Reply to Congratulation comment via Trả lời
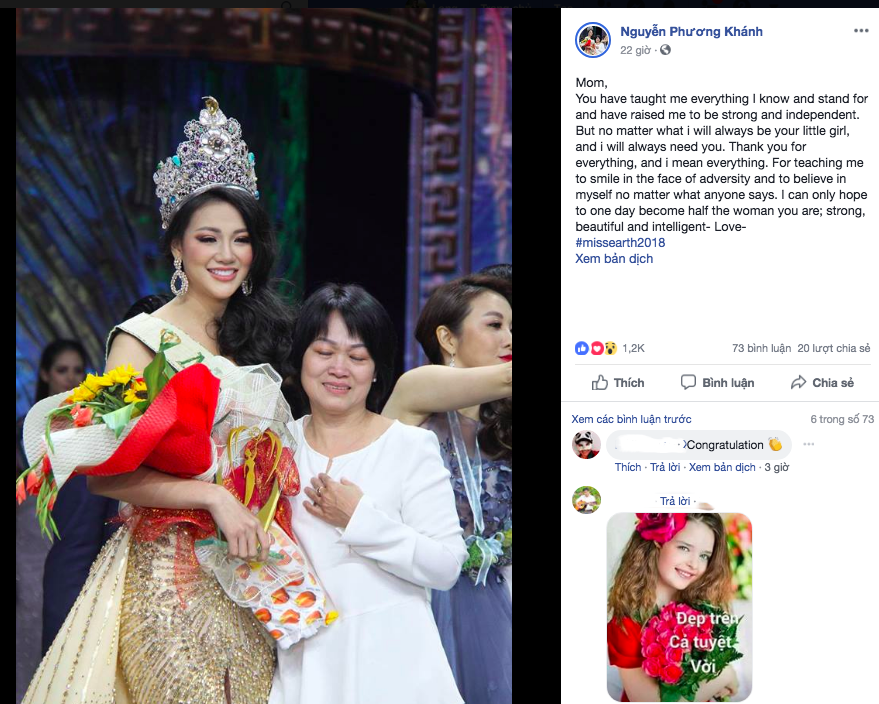879x704 pixels. [x=665, y=467]
